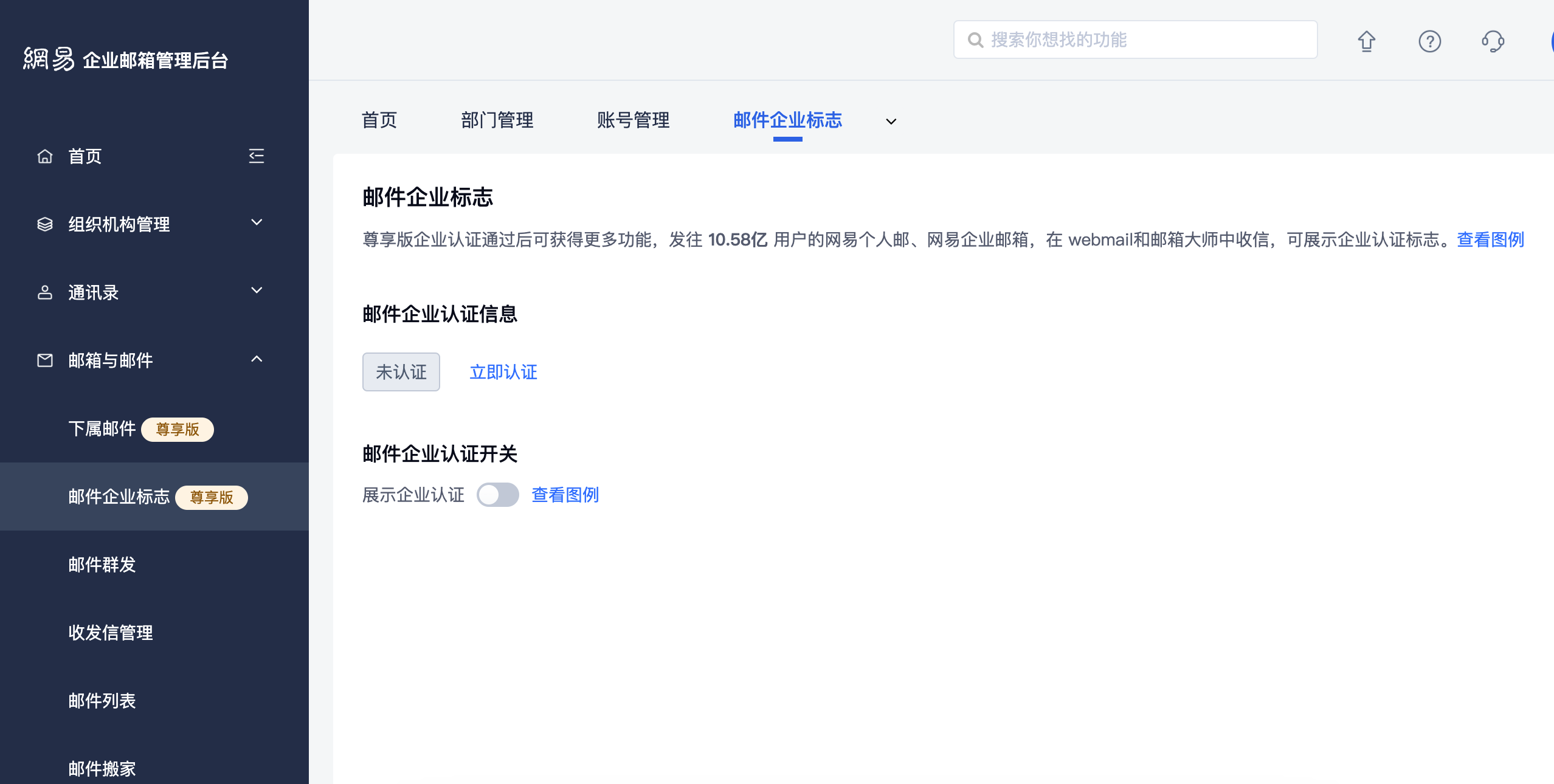Image resolution: width=1554 pixels, height=784 pixels.
Task: Click 查看图例 link beside the toggle
Action: pyautogui.click(x=565, y=495)
